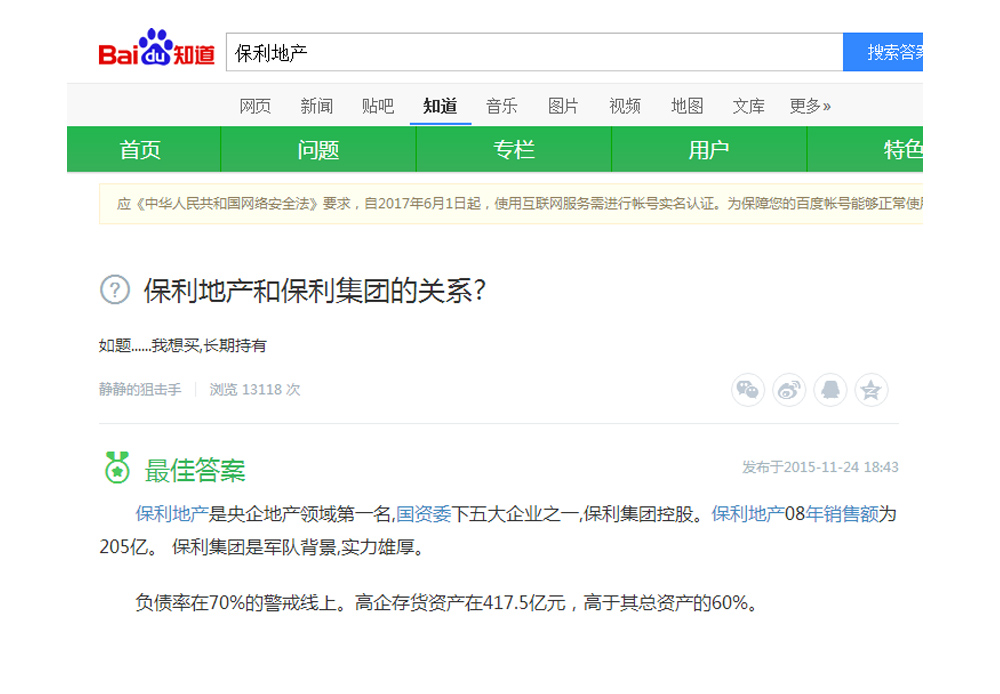Open asker profile 静静的狙击手
The height and width of the screenshot is (694, 1000).
(x=140, y=389)
